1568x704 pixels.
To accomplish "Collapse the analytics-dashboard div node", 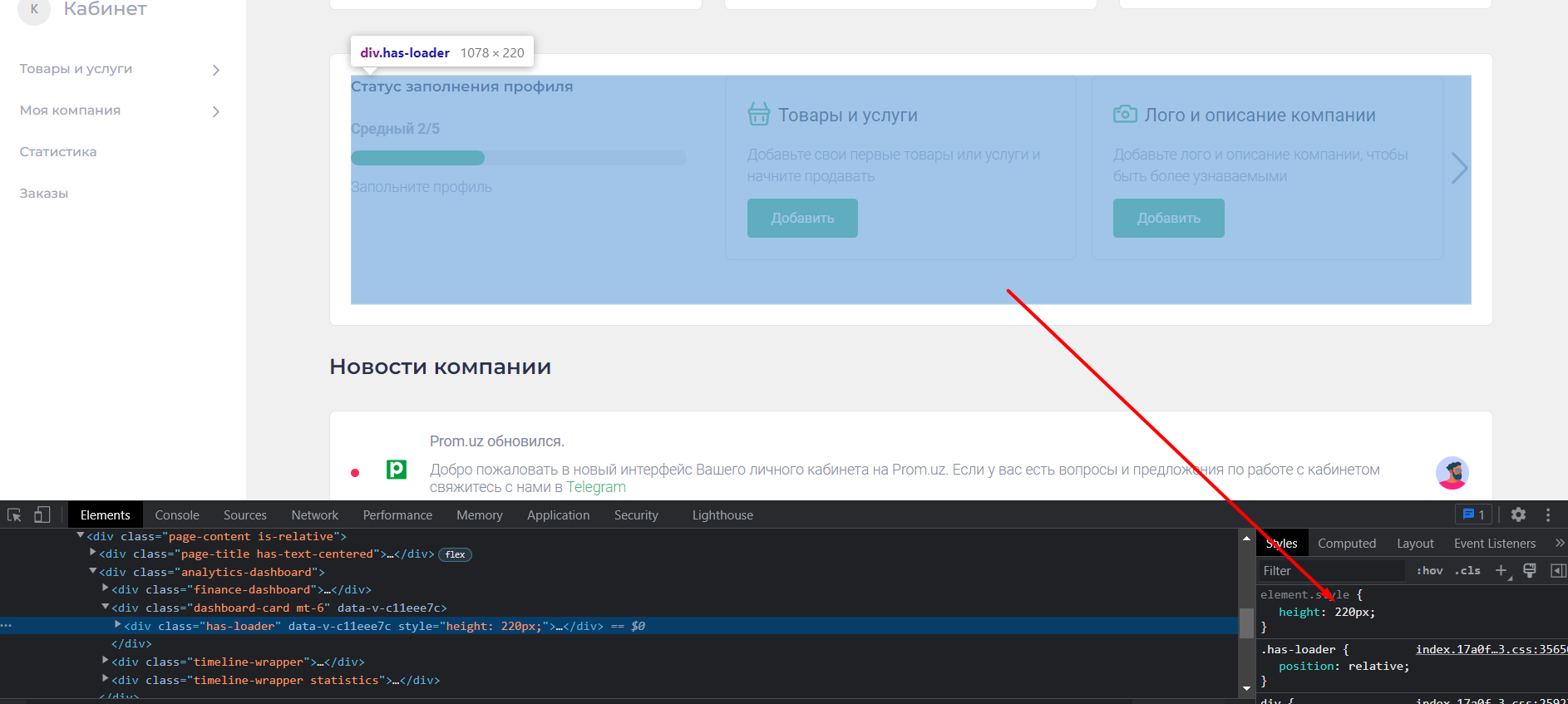I will click(93, 571).
